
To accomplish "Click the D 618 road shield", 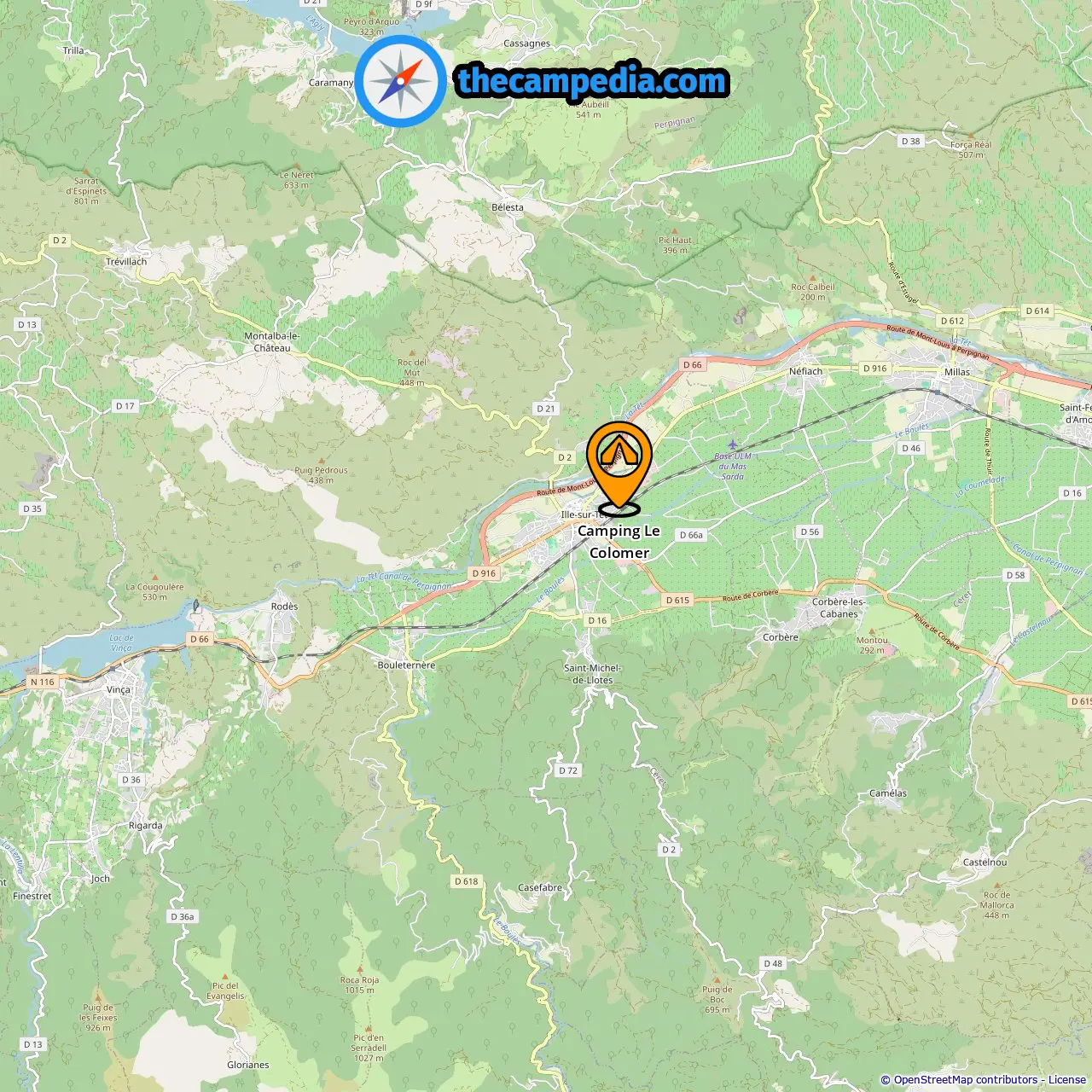I will 467,881.
